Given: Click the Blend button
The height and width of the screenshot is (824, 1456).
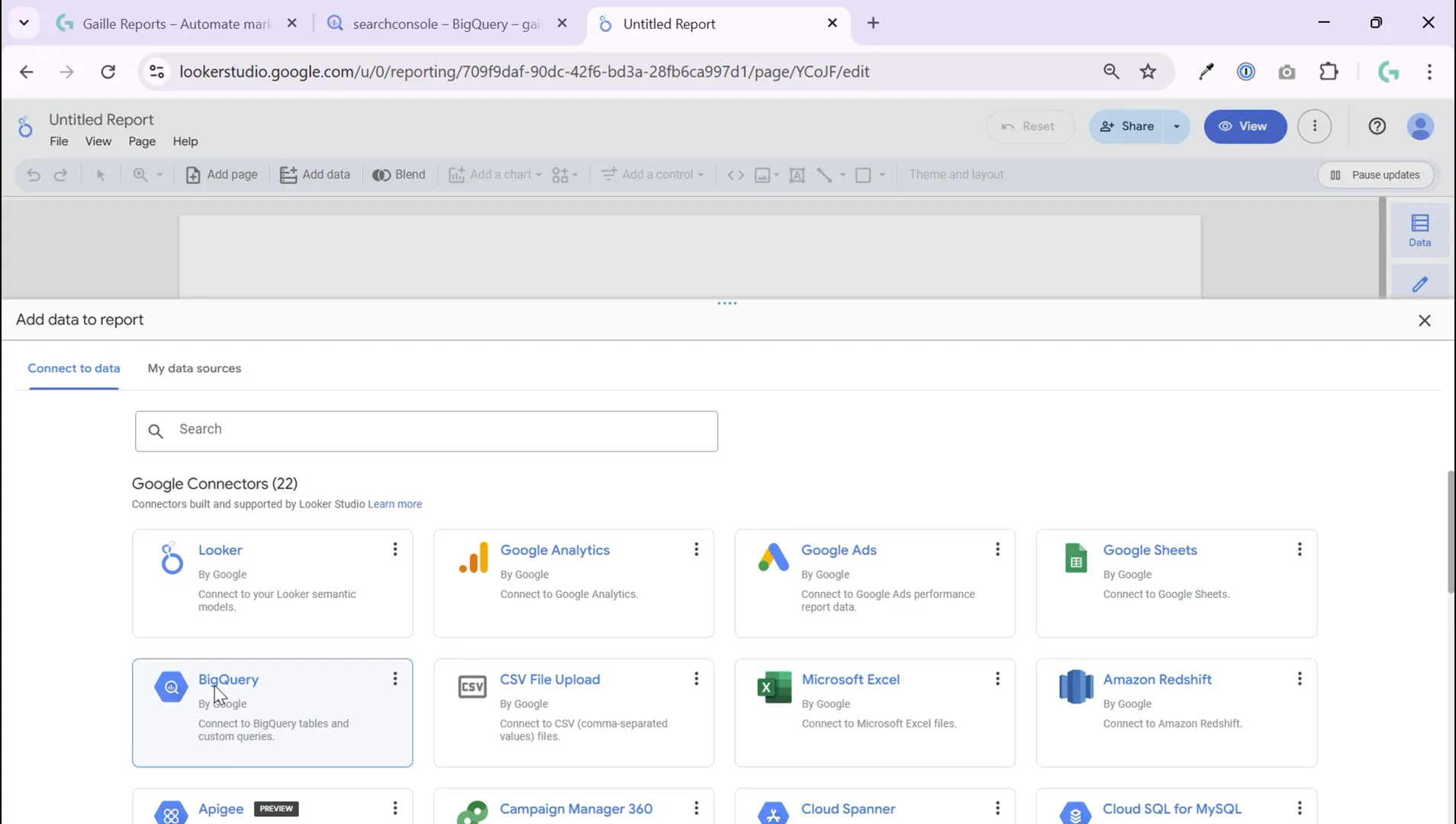Looking at the screenshot, I should pyautogui.click(x=398, y=175).
